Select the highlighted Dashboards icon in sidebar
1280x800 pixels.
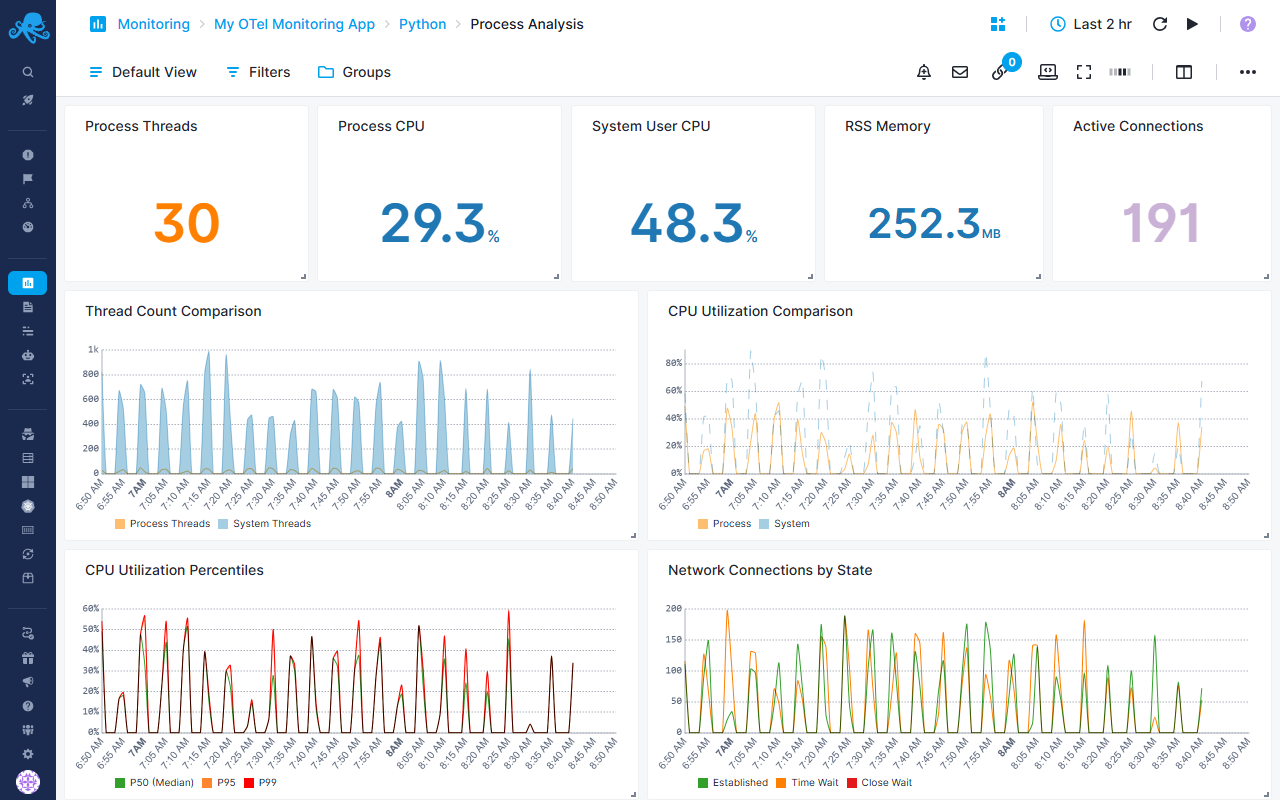[x=27, y=282]
